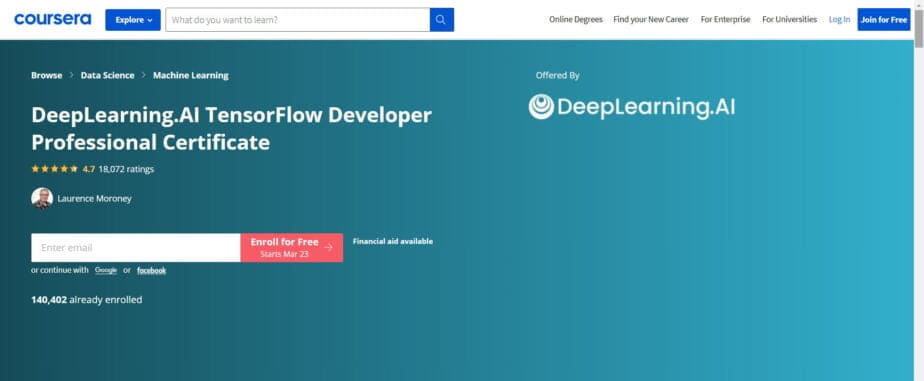The height and width of the screenshot is (381, 924).
Task: Click the 4.7 rating value
Action: [x=88, y=169]
